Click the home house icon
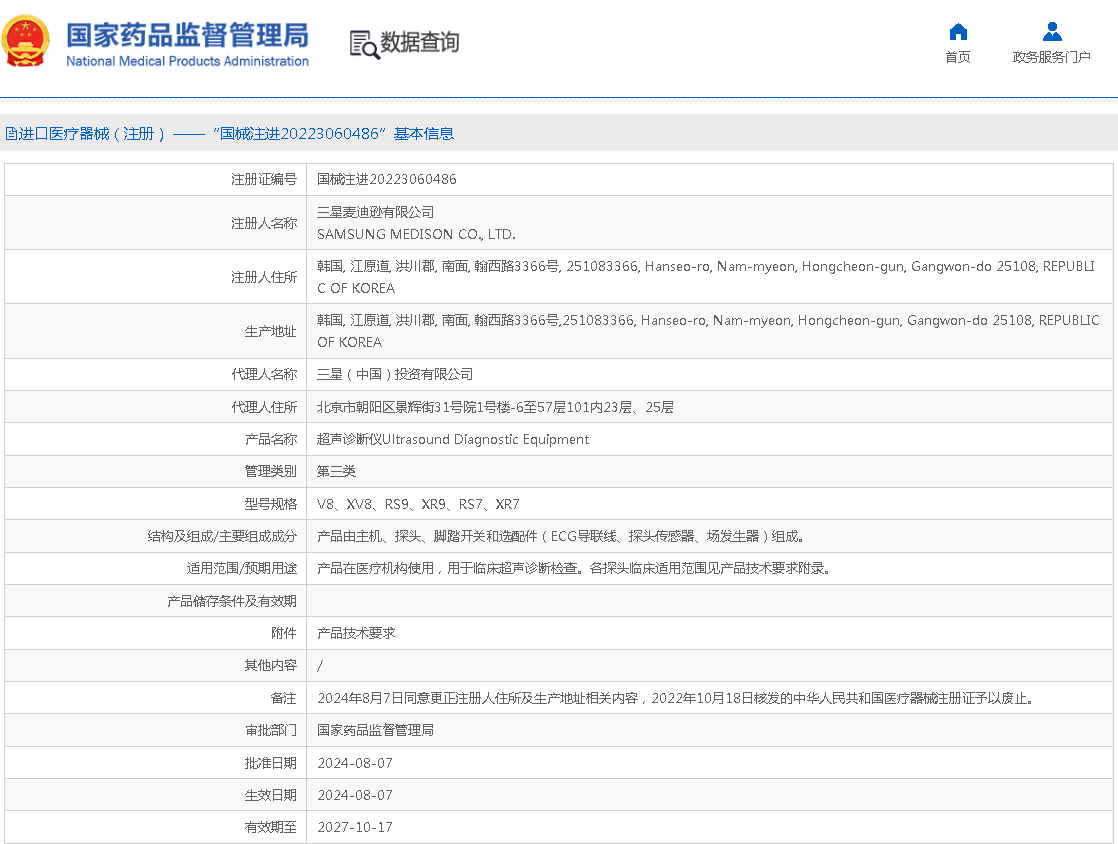Image resolution: width=1118 pixels, height=844 pixels. tap(958, 32)
